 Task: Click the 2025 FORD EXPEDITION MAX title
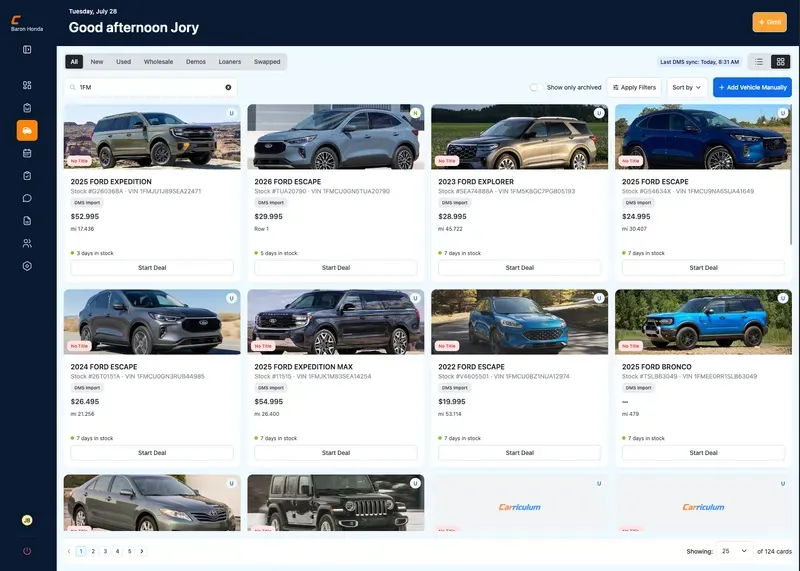(x=304, y=367)
